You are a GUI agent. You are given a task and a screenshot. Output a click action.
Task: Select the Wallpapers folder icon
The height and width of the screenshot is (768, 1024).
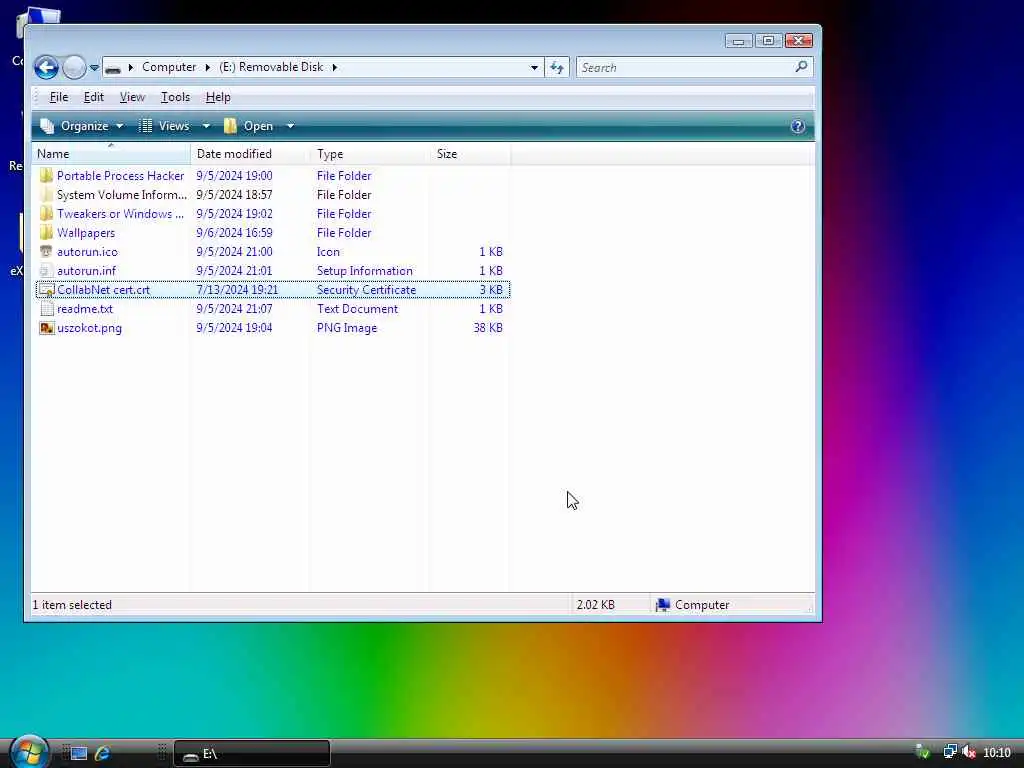pyautogui.click(x=46, y=232)
